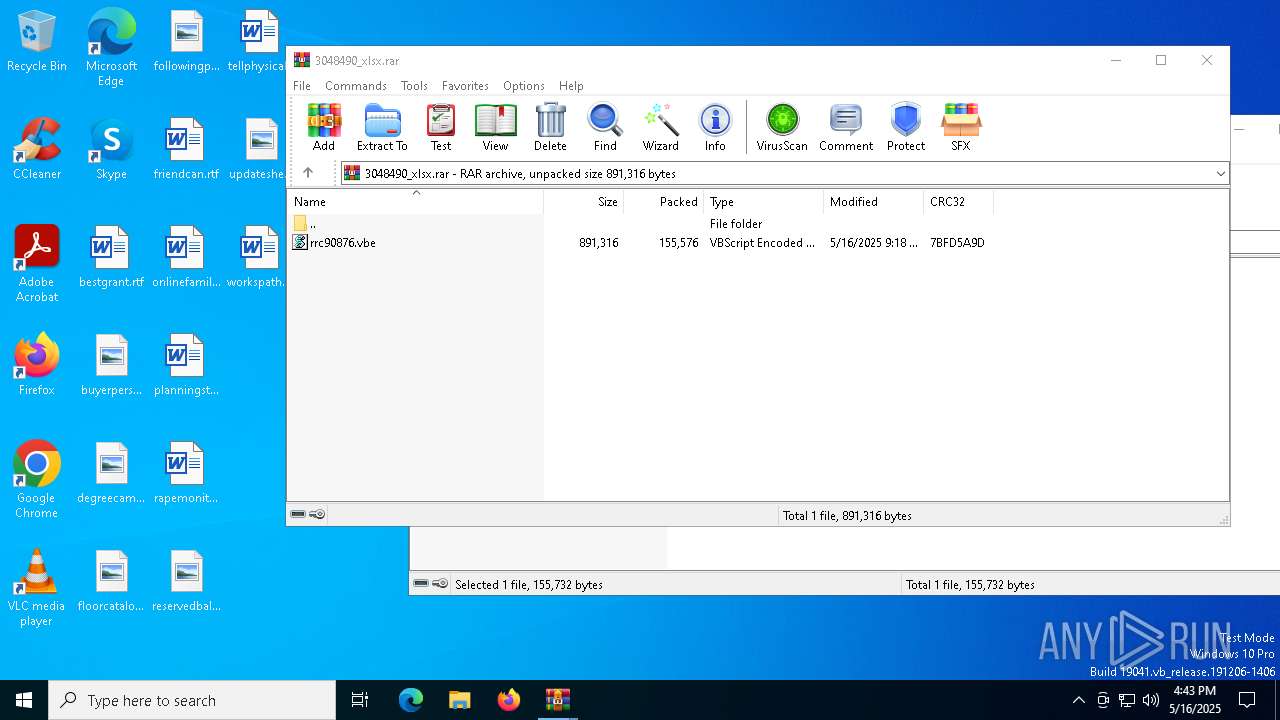Select VLC media player desktop shortcut
The image size is (1280, 720).
[x=37, y=588]
